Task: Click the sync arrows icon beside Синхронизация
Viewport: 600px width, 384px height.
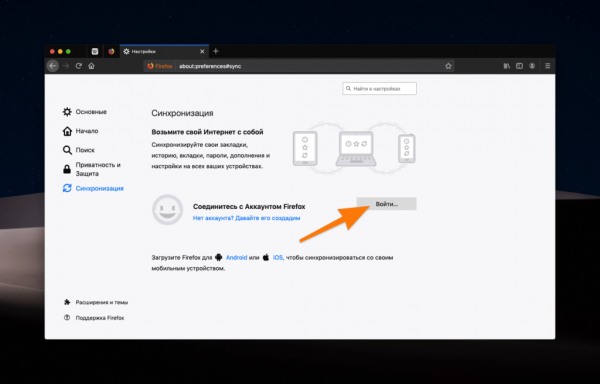Action: pyautogui.click(x=67, y=188)
